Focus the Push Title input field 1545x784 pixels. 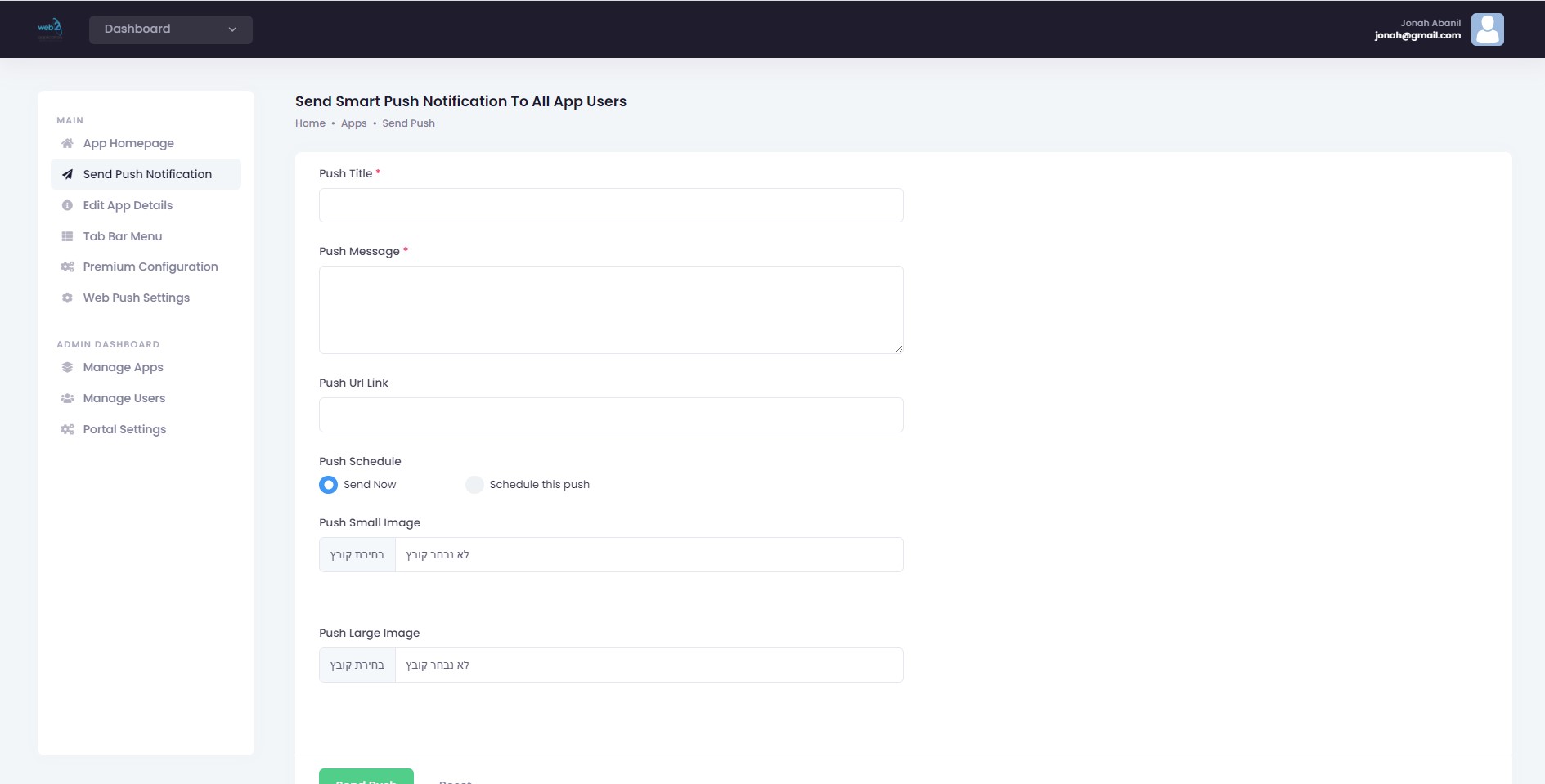(610, 205)
